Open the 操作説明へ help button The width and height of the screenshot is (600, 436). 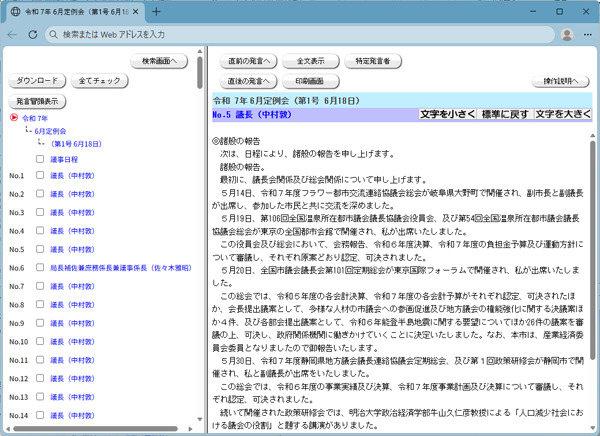pyautogui.click(x=561, y=81)
